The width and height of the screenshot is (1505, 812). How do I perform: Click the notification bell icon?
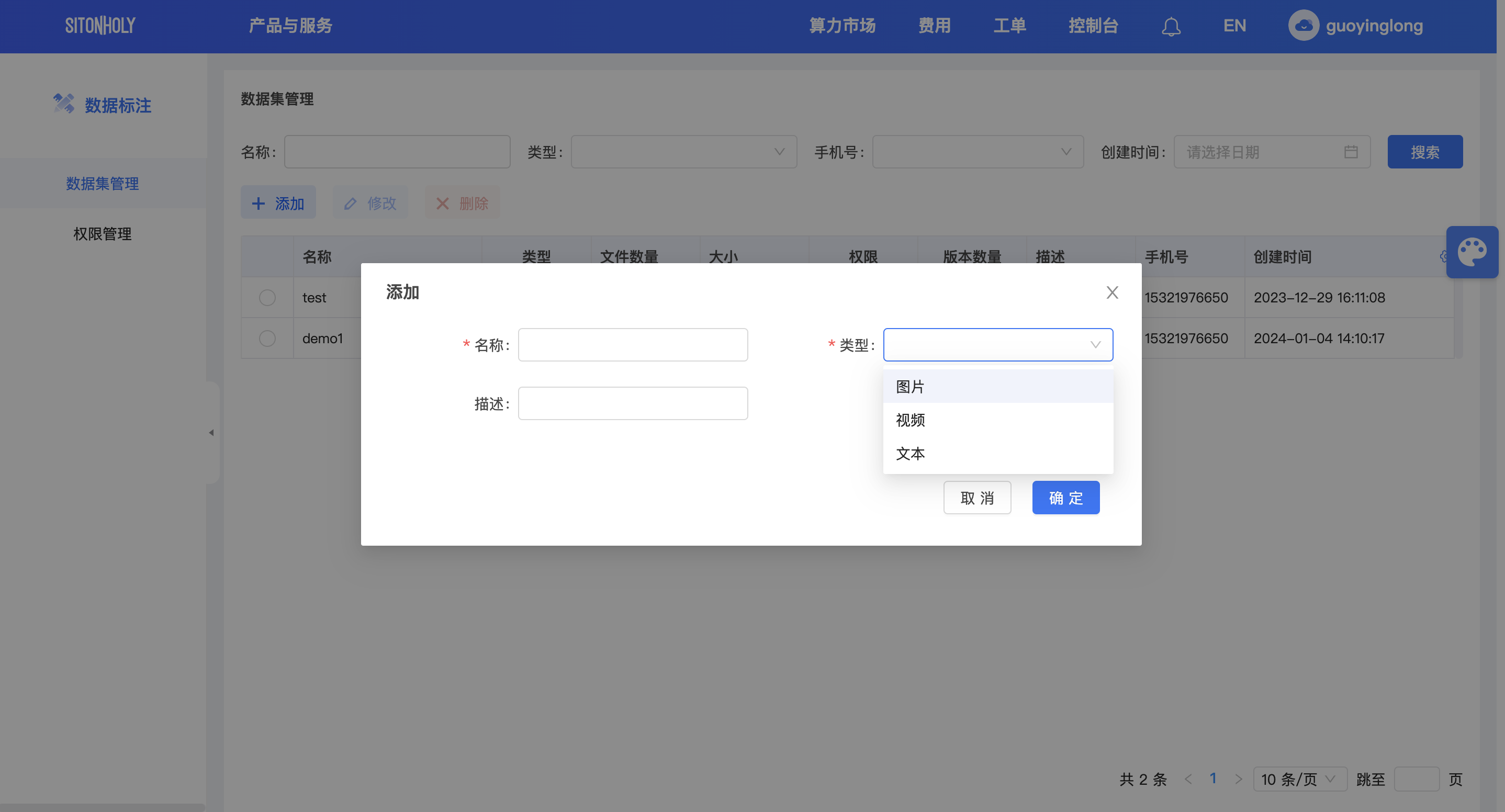pyautogui.click(x=1171, y=26)
